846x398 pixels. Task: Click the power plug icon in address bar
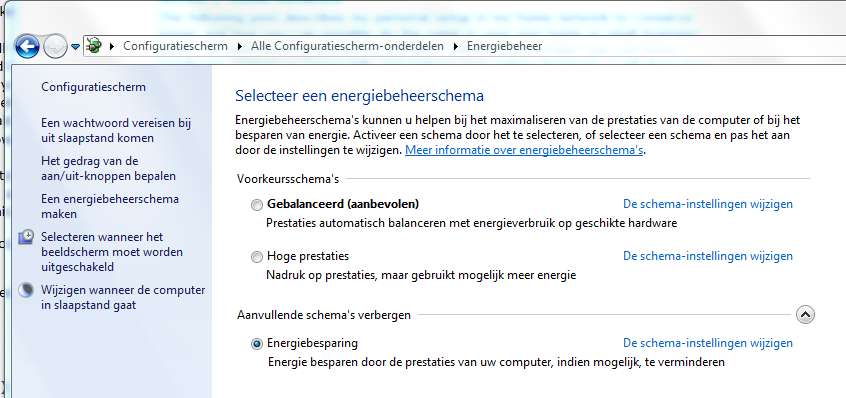point(94,46)
